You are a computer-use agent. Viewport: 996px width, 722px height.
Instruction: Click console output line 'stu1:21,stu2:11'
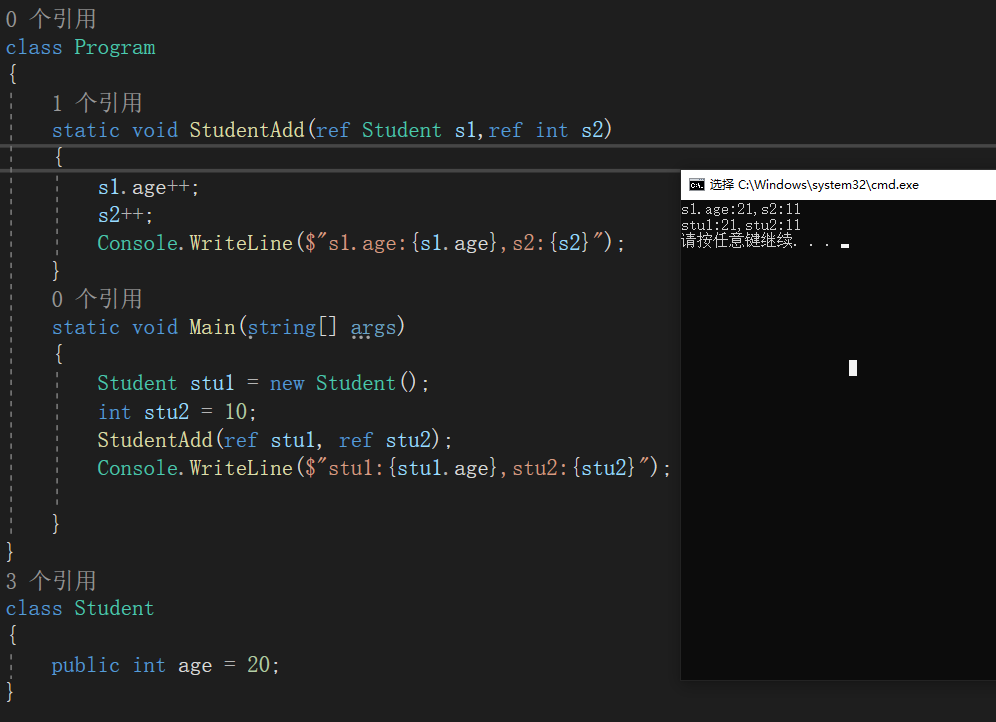click(741, 225)
